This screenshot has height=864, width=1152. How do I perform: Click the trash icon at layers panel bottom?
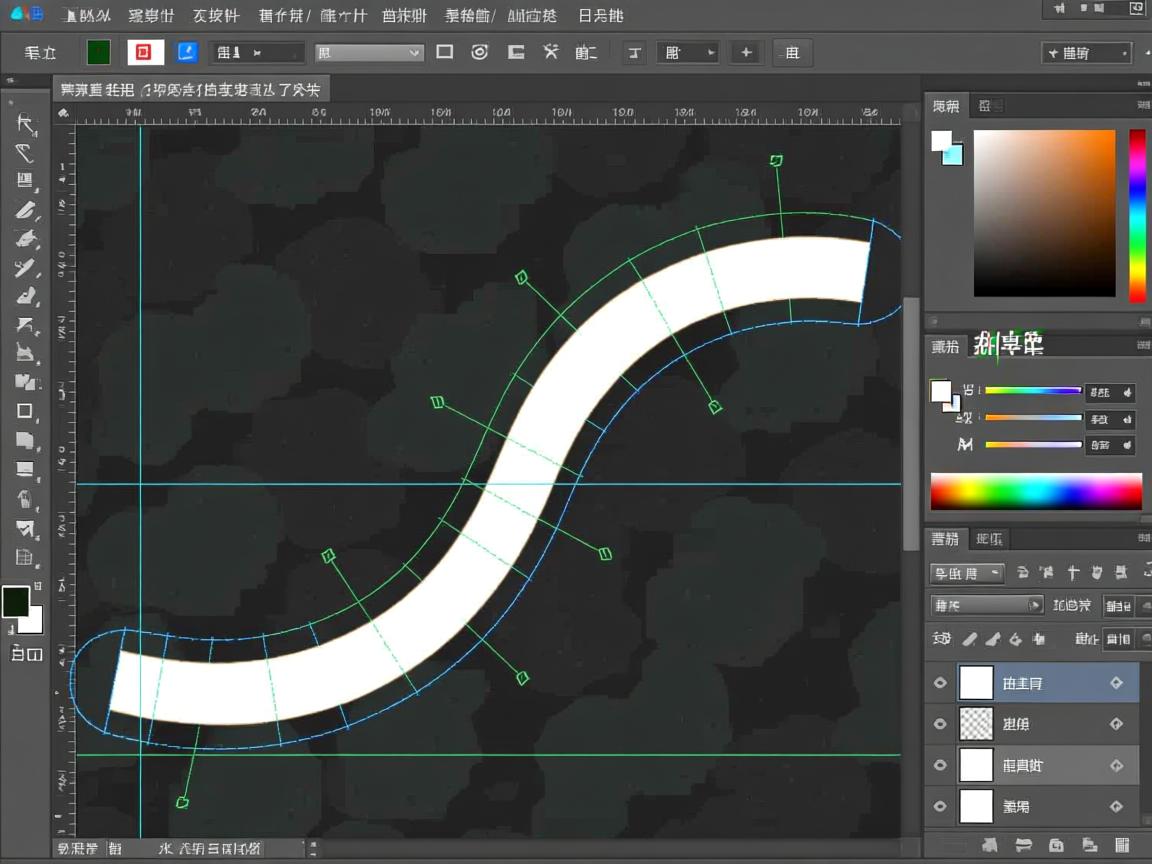click(x=1121, y=845)
